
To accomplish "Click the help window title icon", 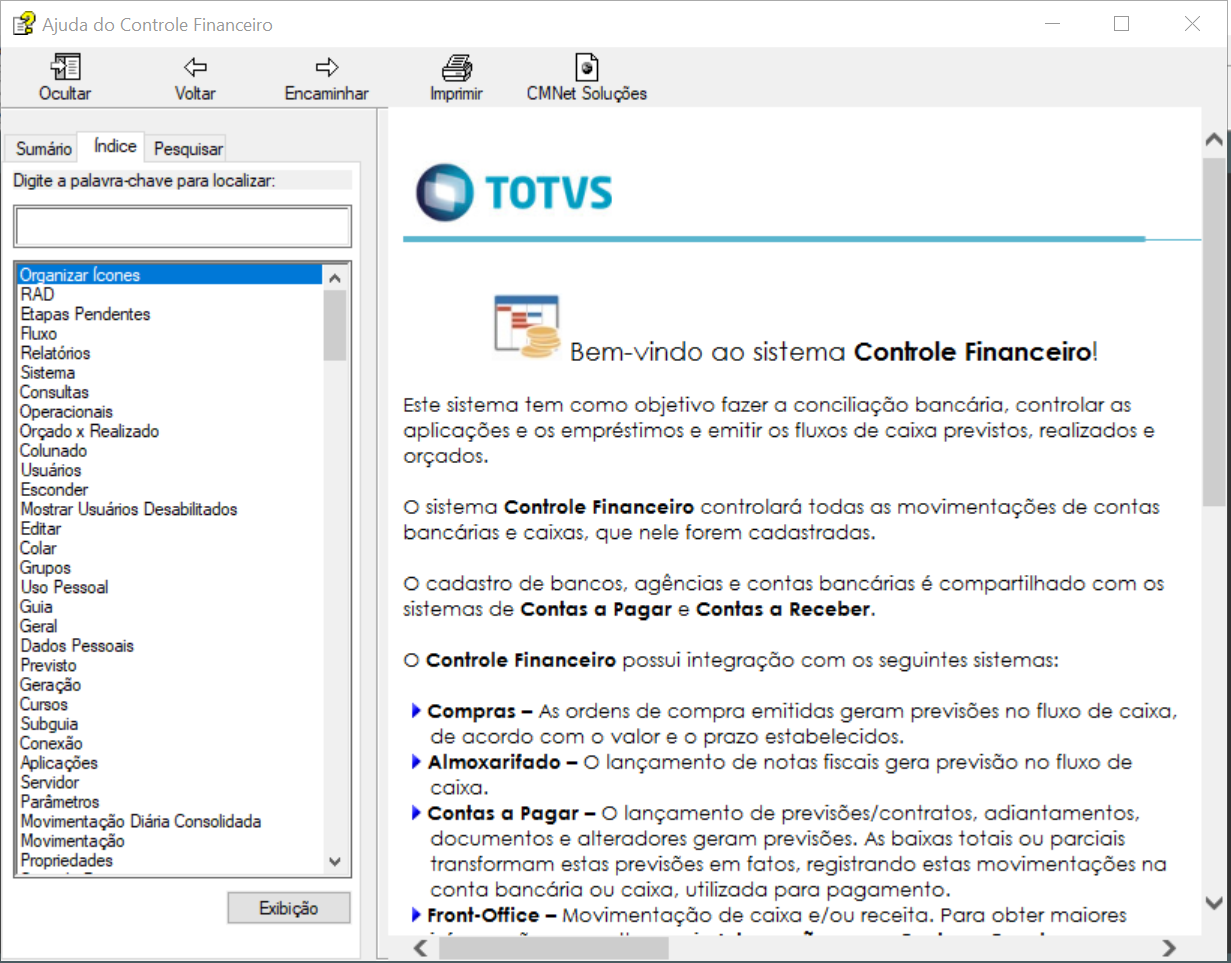I will (23, 24).
